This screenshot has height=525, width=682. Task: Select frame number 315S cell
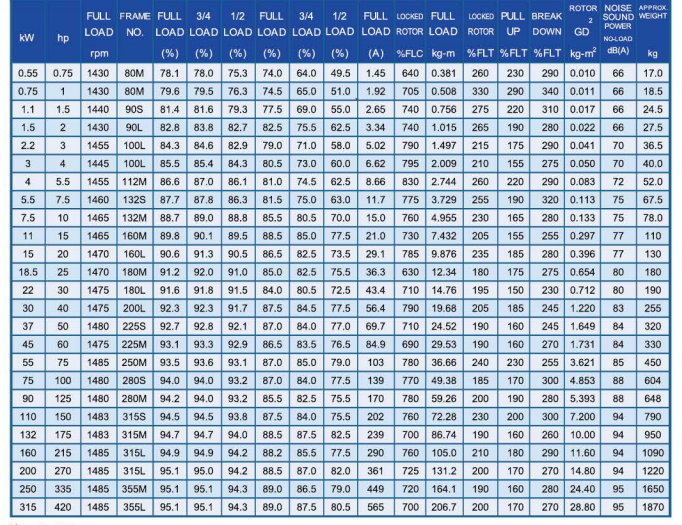tap(134, 417)
